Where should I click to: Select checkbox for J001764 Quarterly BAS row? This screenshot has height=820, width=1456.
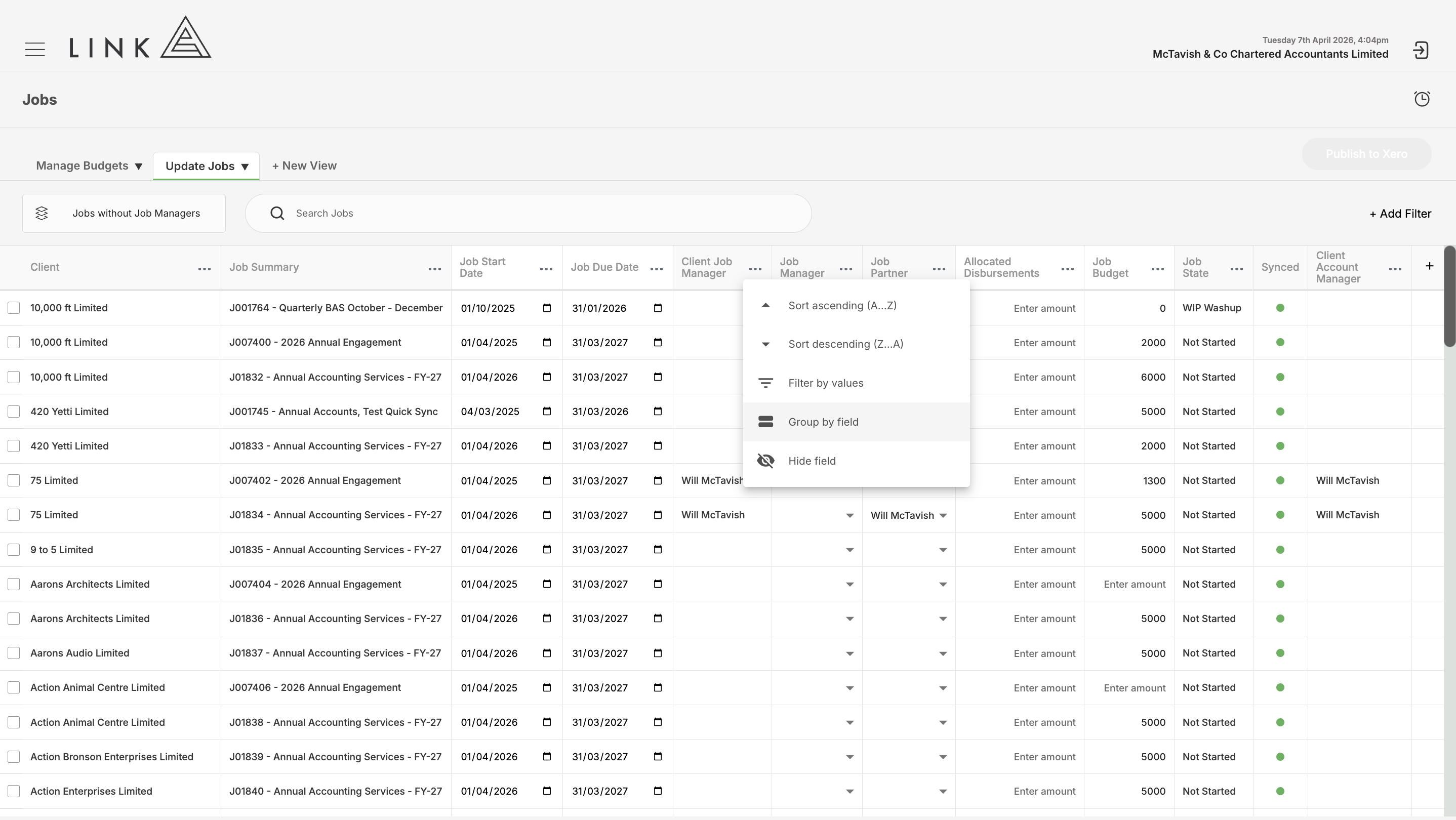pos(14,308)
